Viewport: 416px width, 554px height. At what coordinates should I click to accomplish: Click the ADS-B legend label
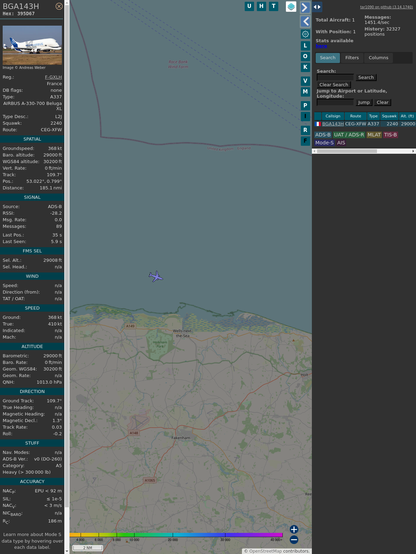(323, 135)
